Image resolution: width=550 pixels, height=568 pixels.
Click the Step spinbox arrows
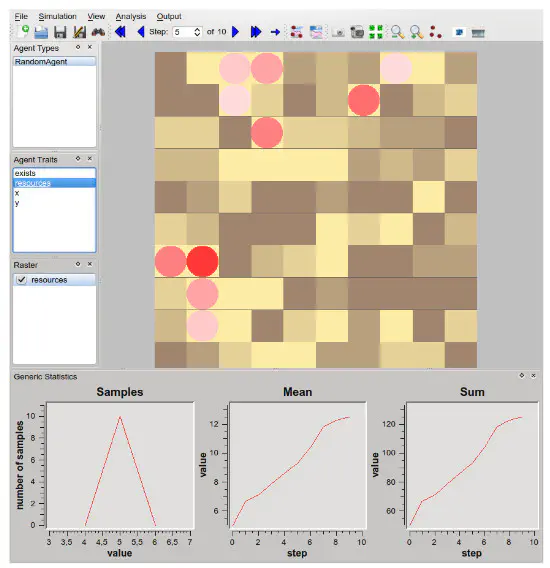[197, 32]
